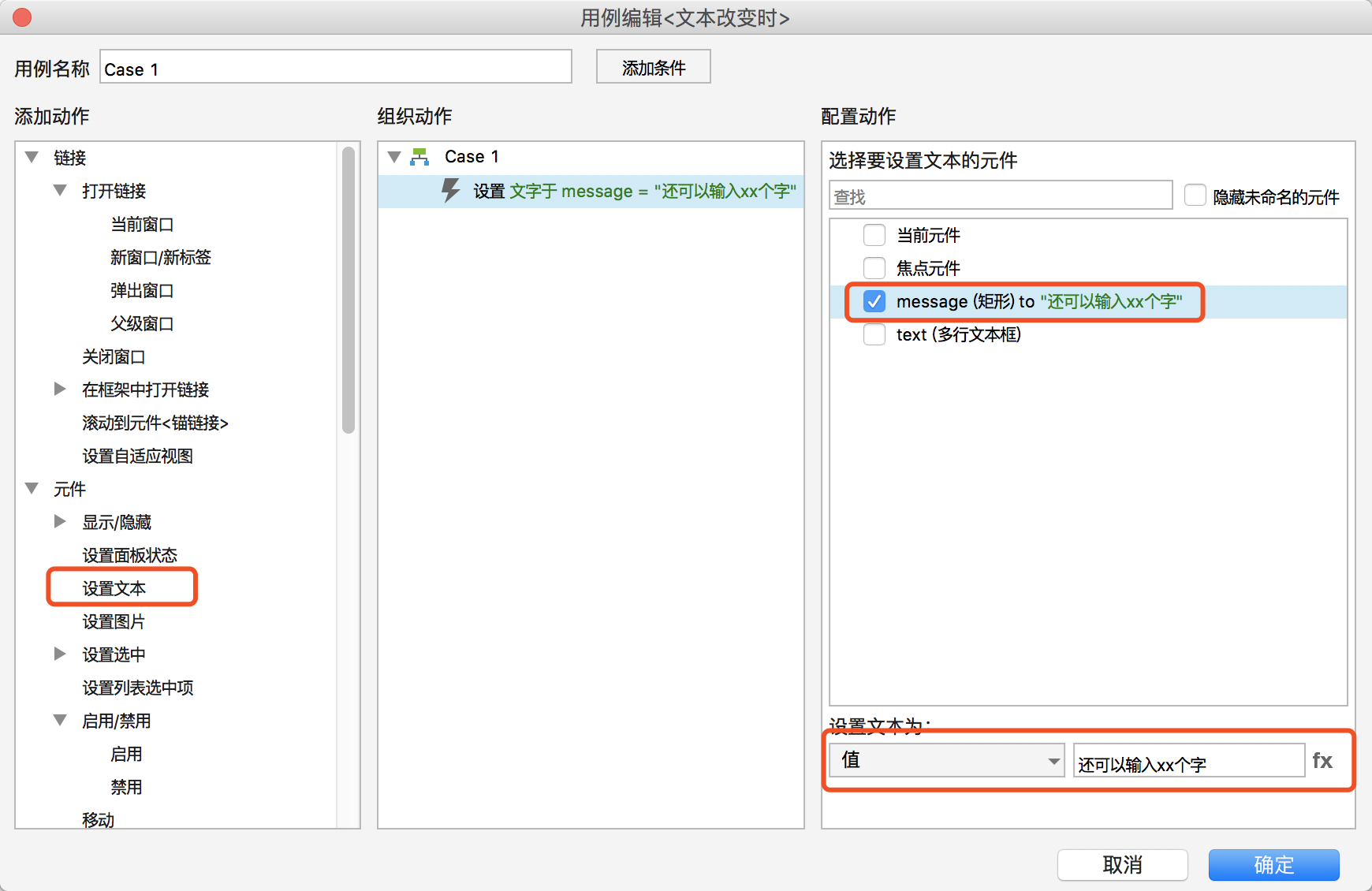Click the message (矩形) to row text
Image resolution: width=1372 pixels, height=891 pixels.
tap(1039, 302)
